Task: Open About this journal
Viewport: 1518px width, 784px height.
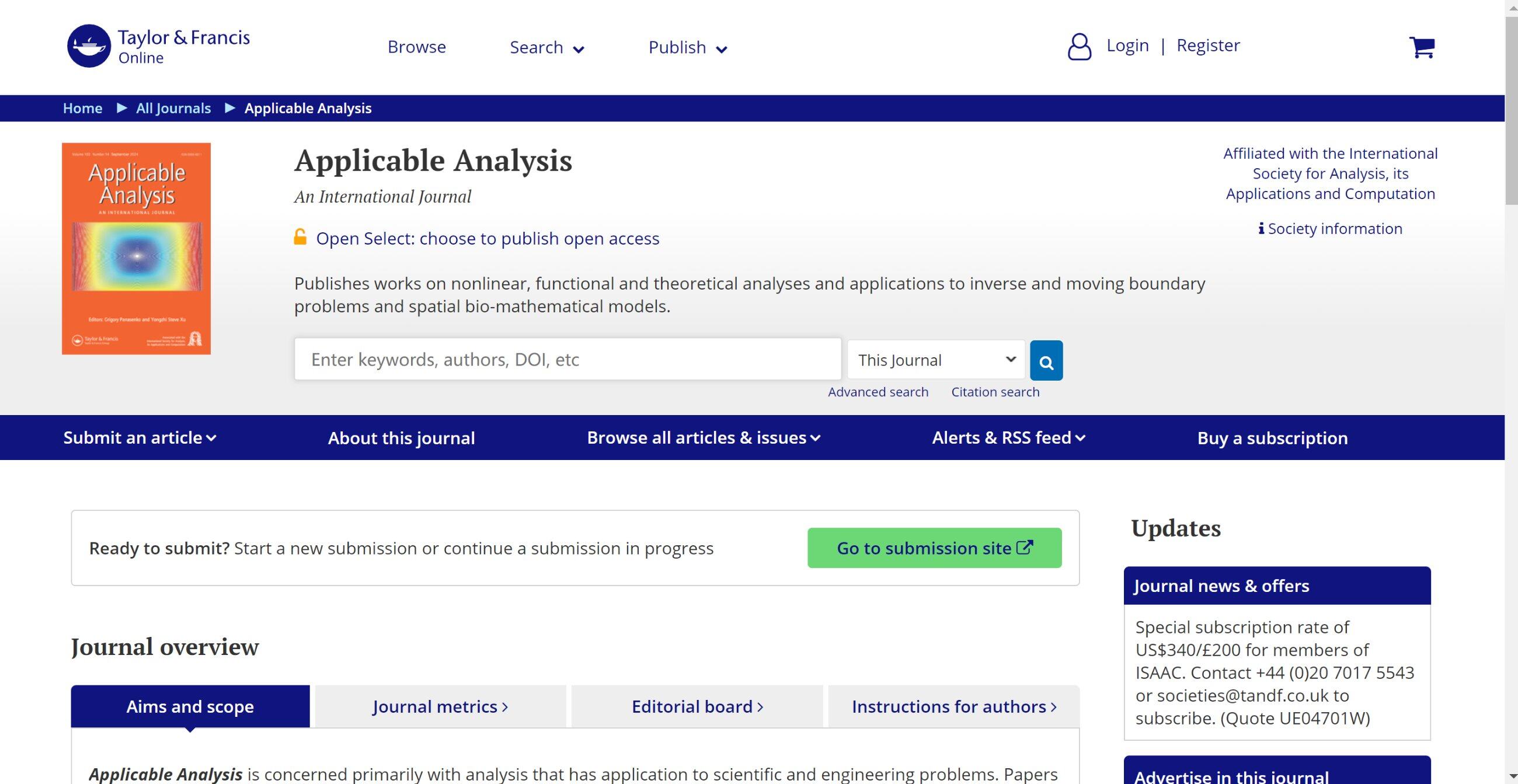Action: [401, 438]
